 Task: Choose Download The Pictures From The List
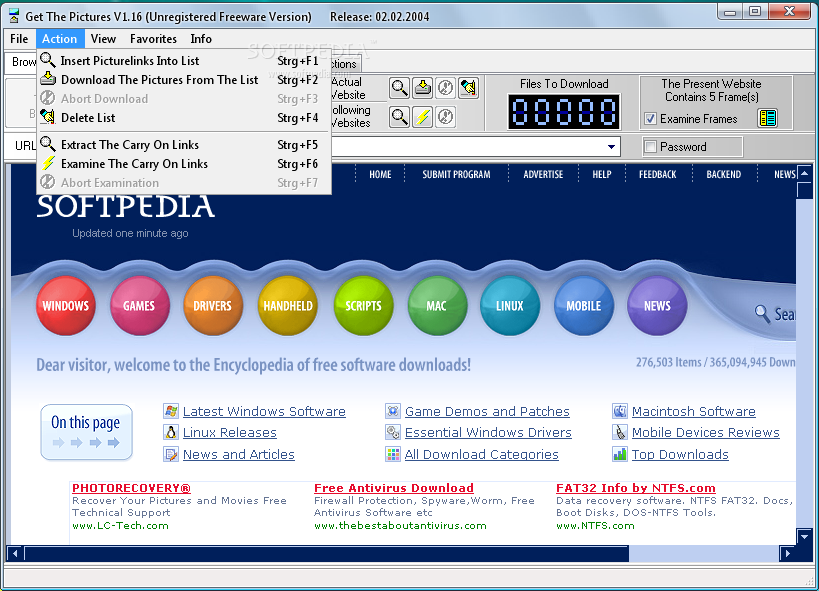coord(184,79)
